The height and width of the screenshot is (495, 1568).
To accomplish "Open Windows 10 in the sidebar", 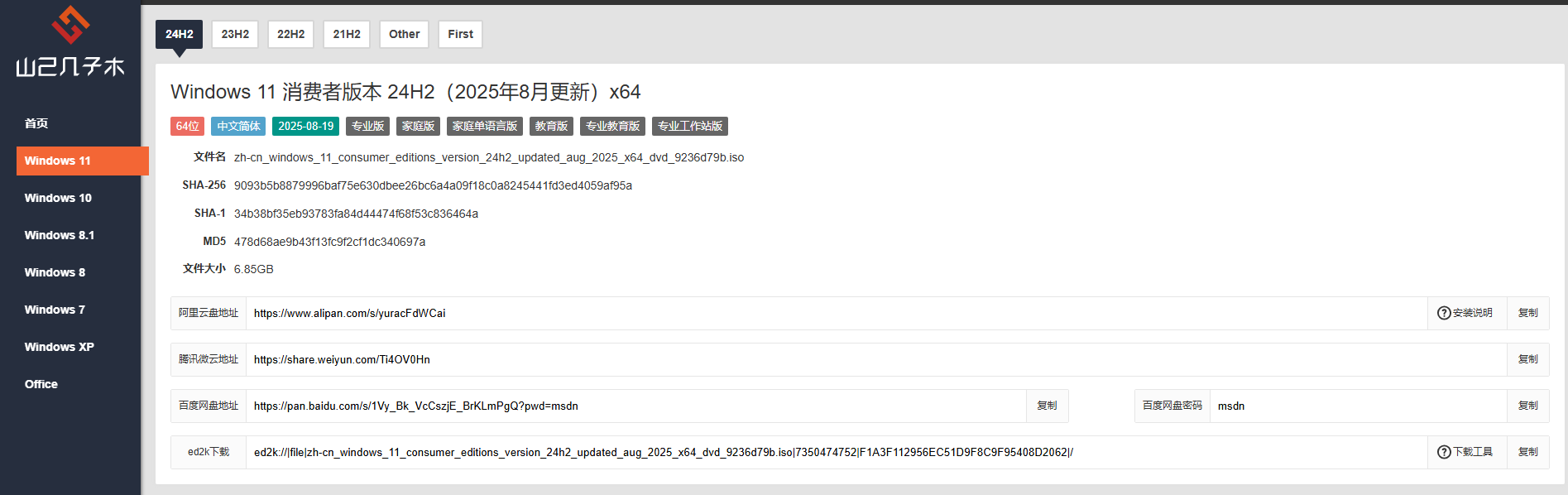I will point(58,198).
